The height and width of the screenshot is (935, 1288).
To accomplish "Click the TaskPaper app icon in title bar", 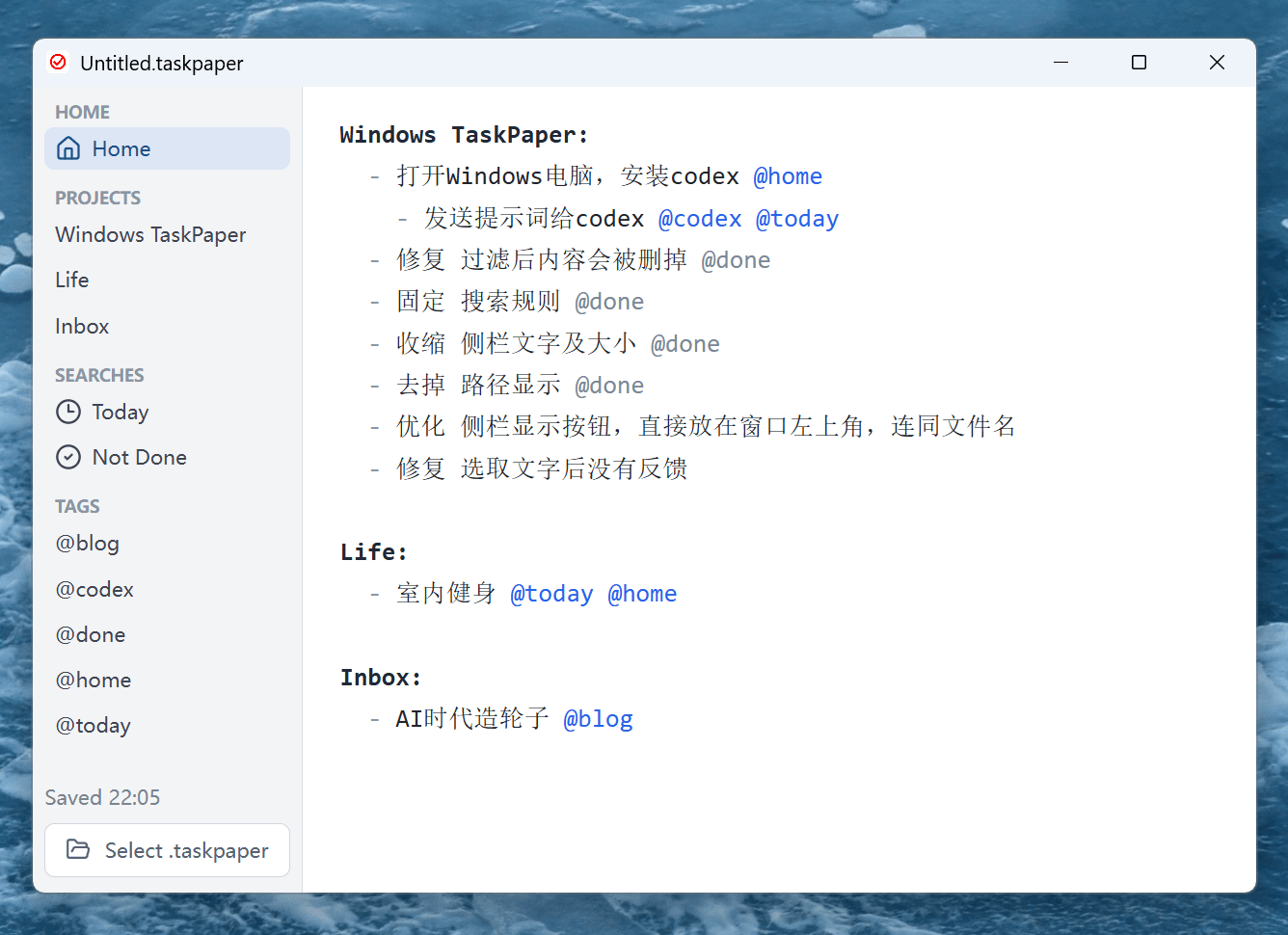I will coord(58,63).
